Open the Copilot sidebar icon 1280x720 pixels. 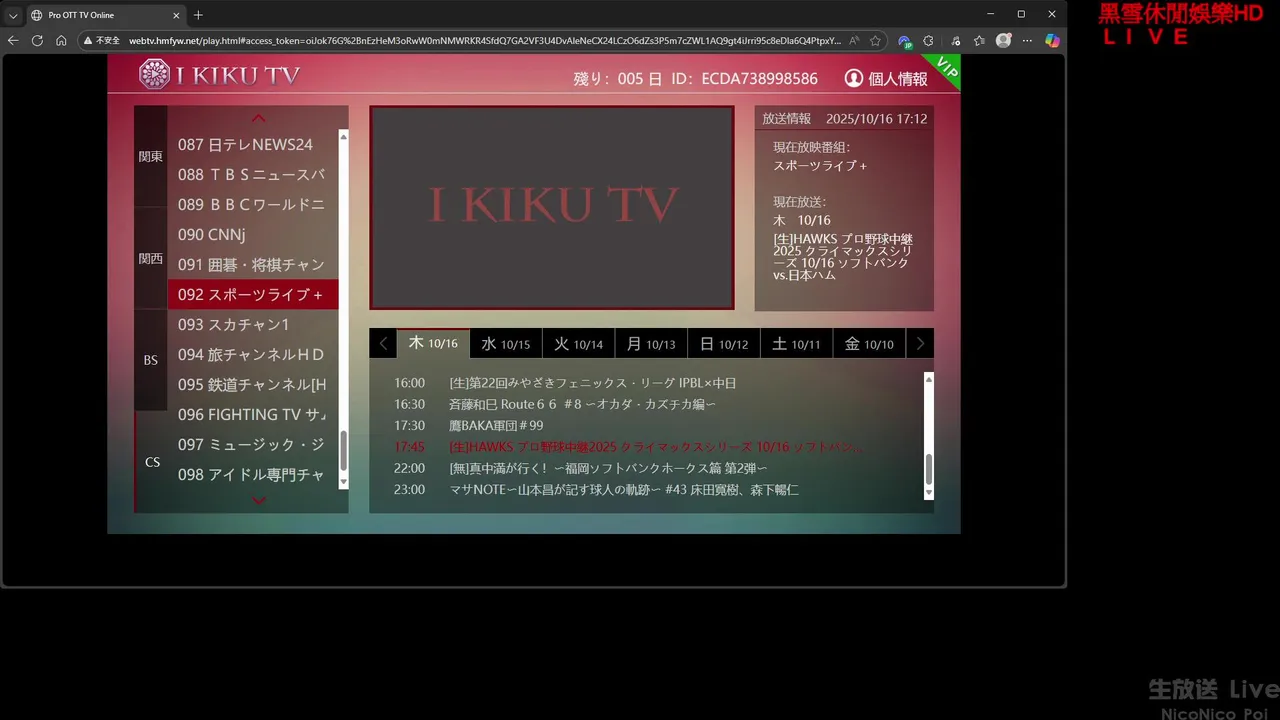[1052, 41]
